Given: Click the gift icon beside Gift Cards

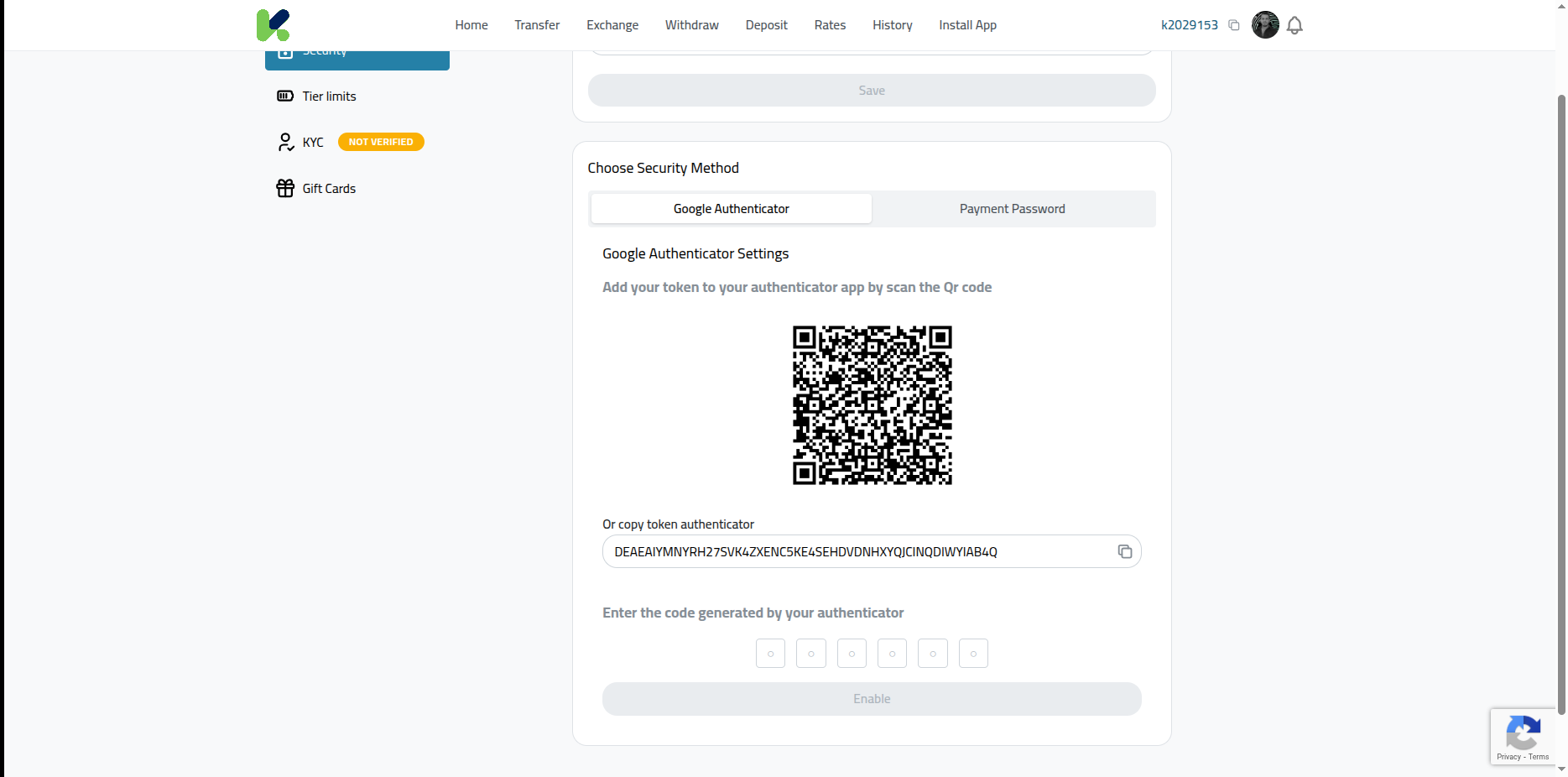Looking at the screenshot, I should (285, 188).
